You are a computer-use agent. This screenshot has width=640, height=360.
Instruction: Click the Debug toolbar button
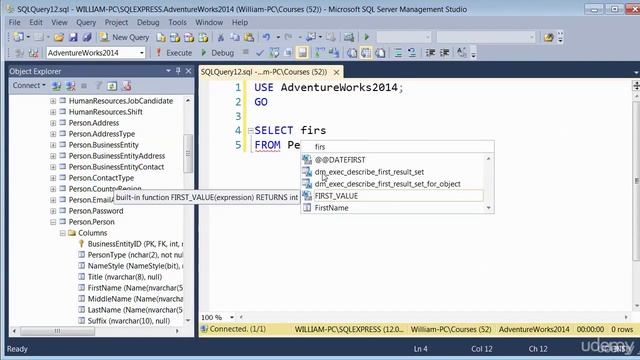pos(218,53)
